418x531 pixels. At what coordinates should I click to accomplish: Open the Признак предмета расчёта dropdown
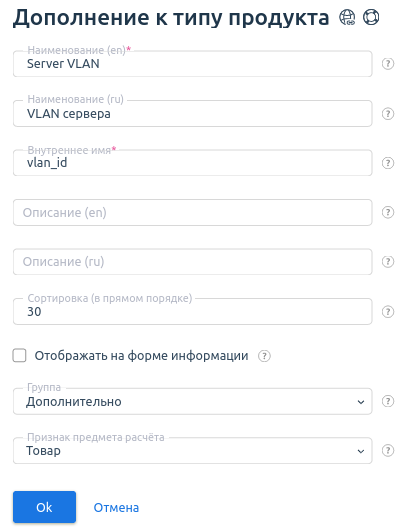pyautogui.click(x=192, y=451)
